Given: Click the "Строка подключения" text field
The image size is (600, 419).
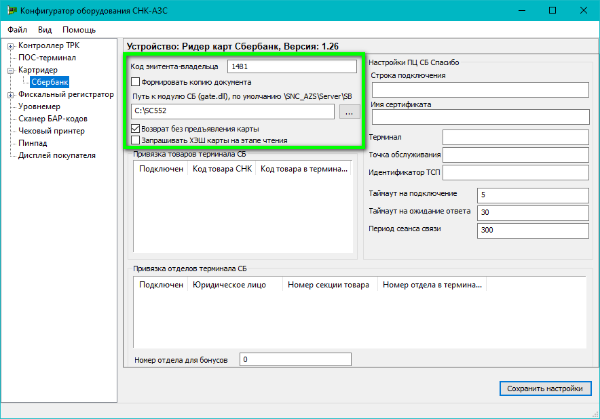Looking at the screenshot, I should click(479, 90).
